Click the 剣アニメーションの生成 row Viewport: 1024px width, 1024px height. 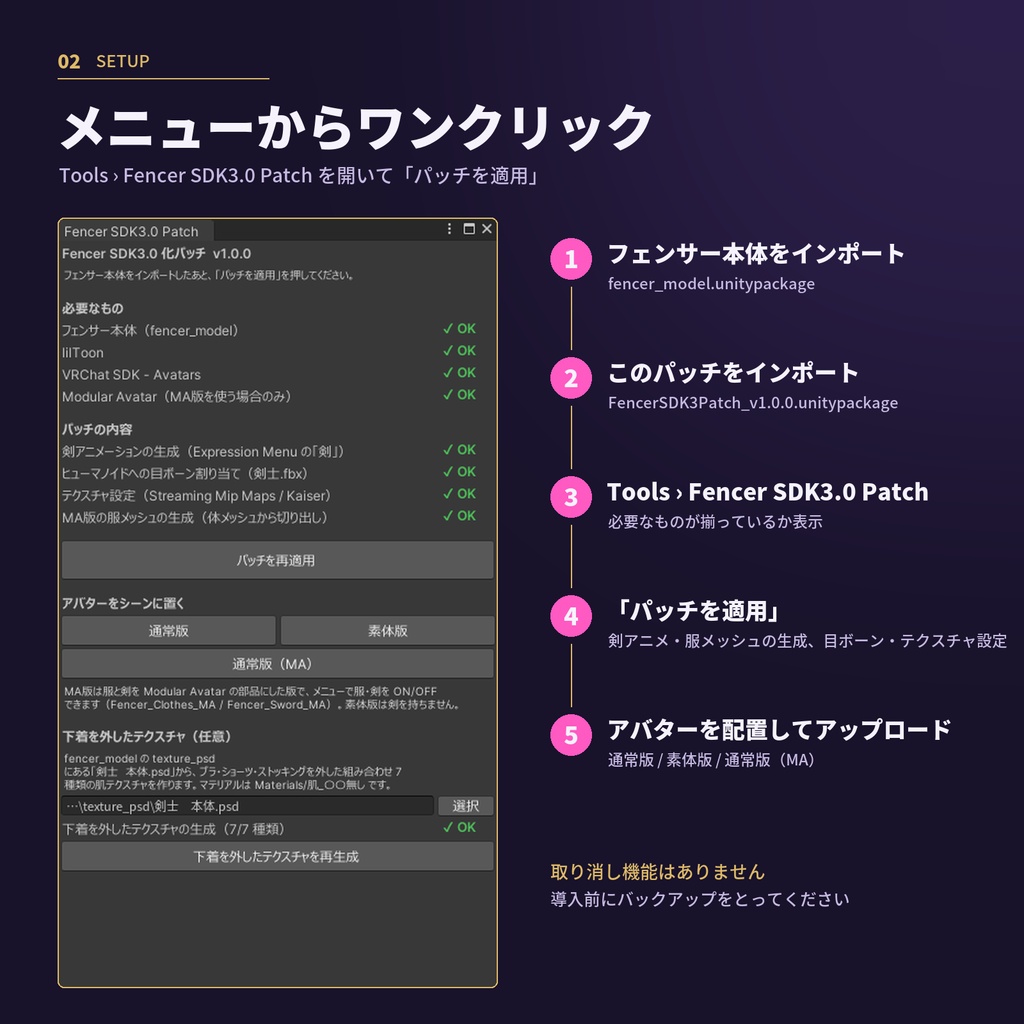269,451
